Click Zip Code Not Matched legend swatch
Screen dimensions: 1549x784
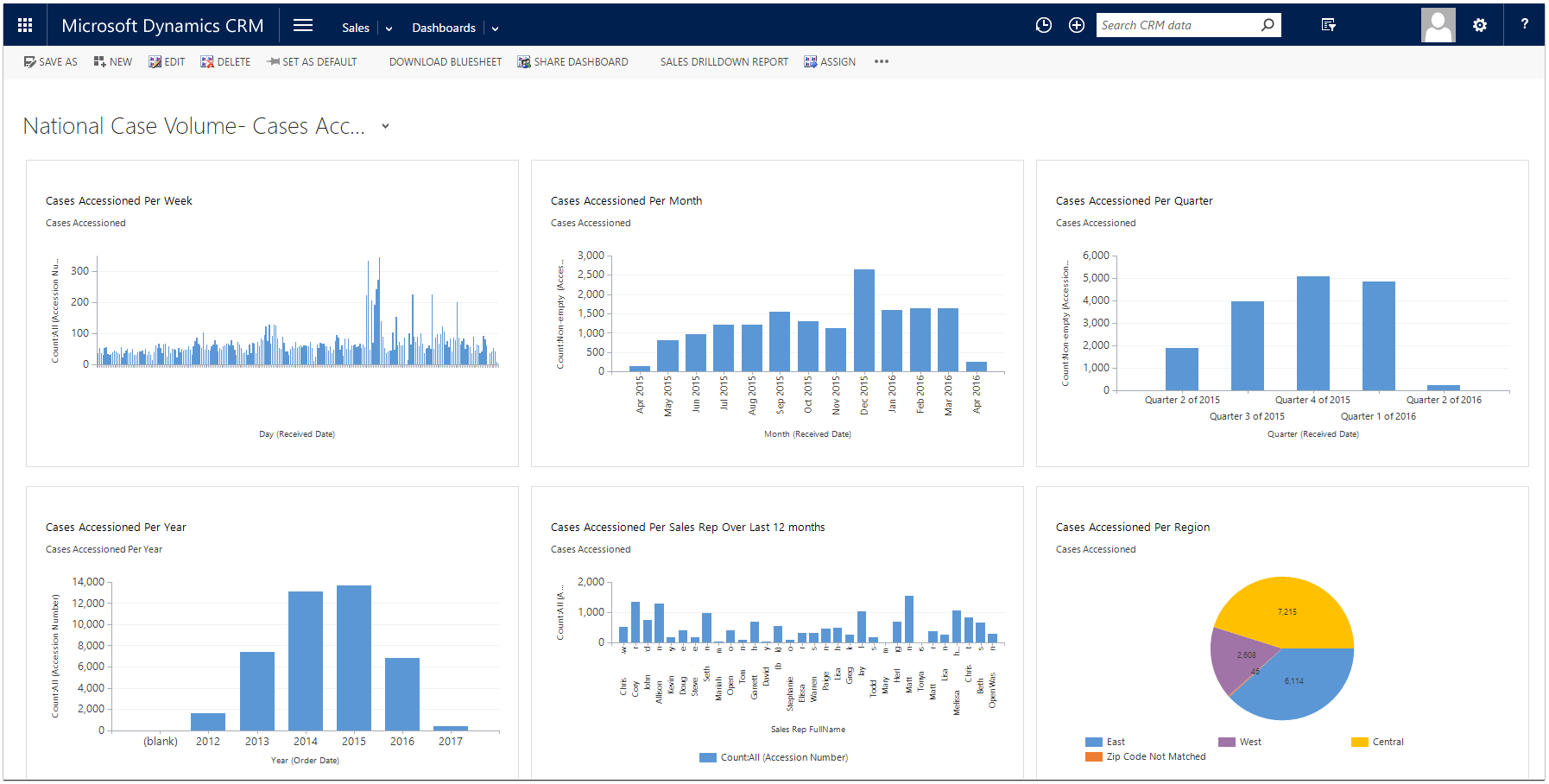point(1094,756)
